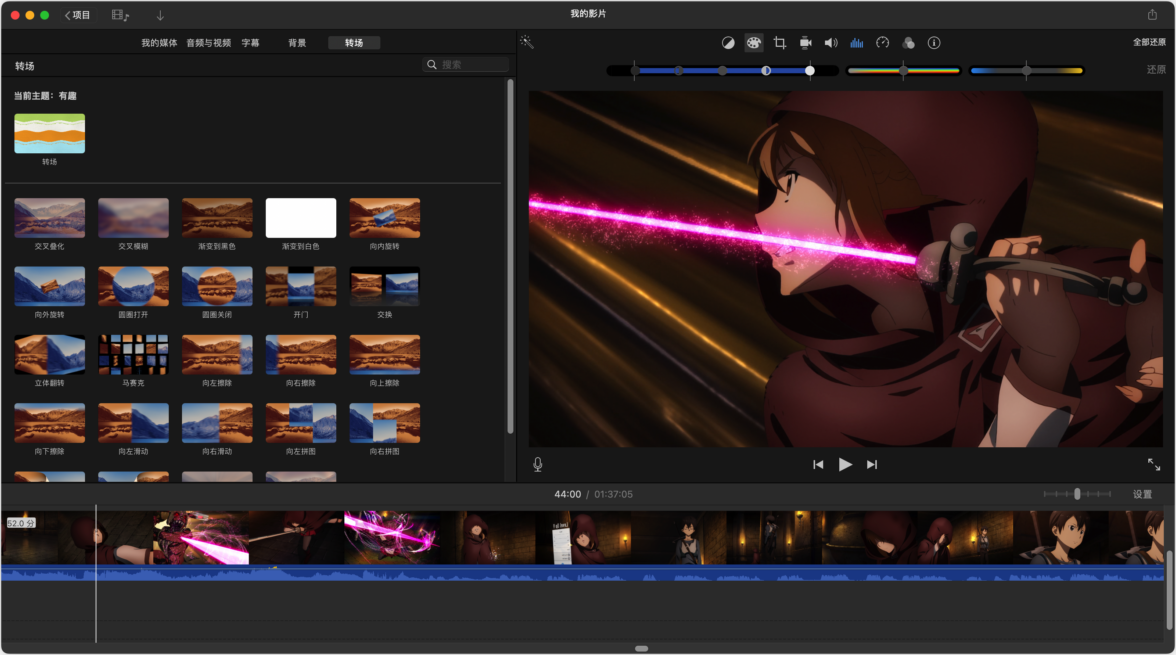
Task: Skip to the previous clip
Action: 818,464
